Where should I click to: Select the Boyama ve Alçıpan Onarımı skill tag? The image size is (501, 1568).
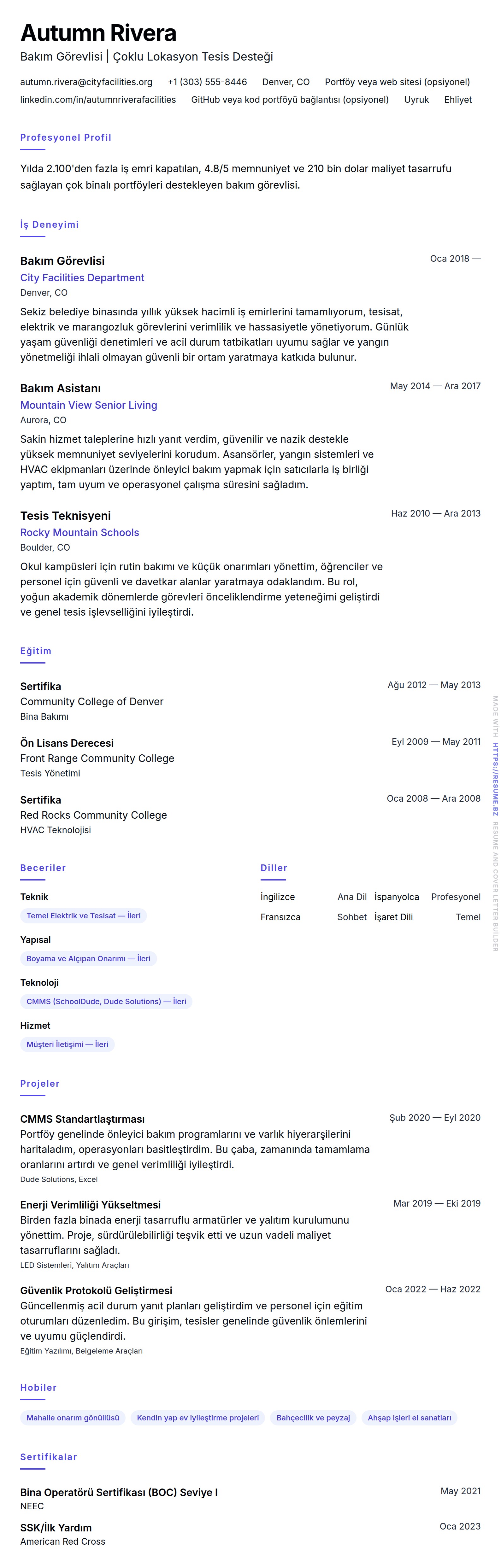pos(88,958)
